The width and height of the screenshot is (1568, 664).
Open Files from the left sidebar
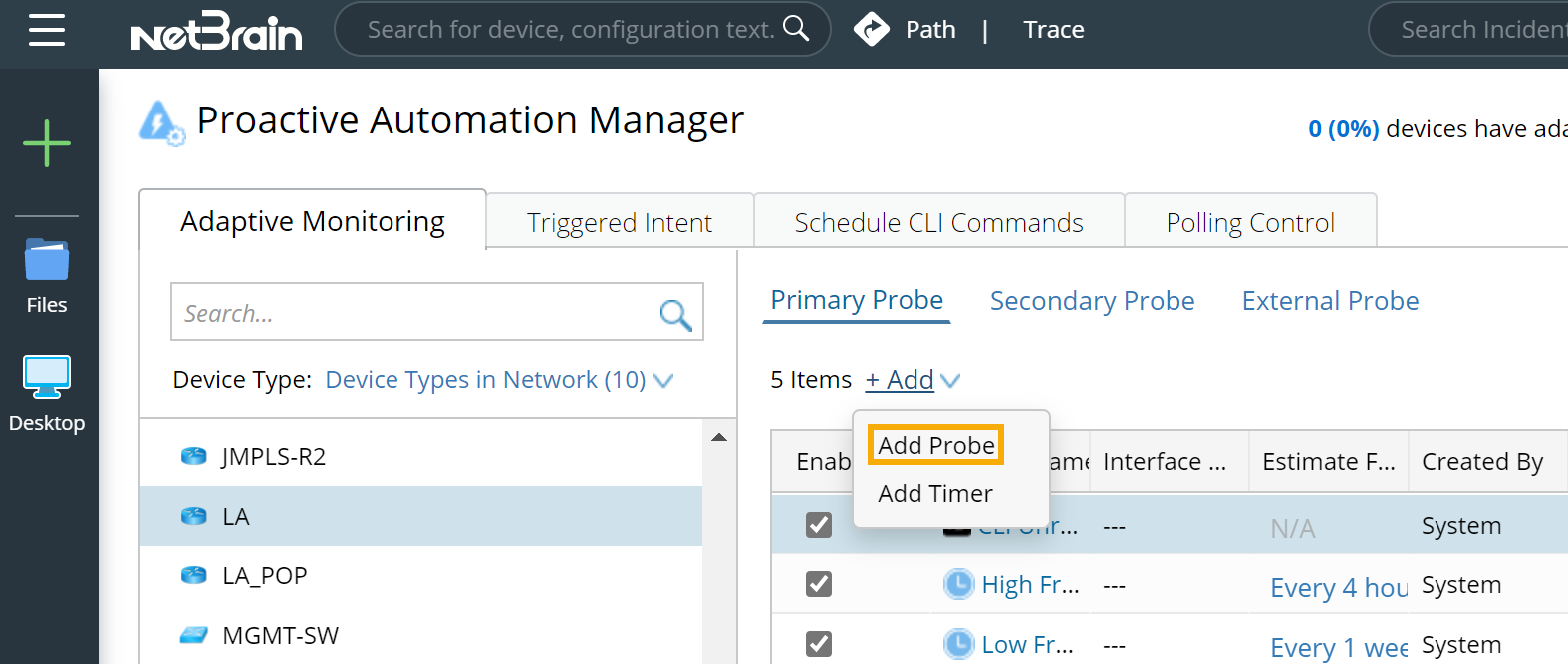tap(47, 276)
